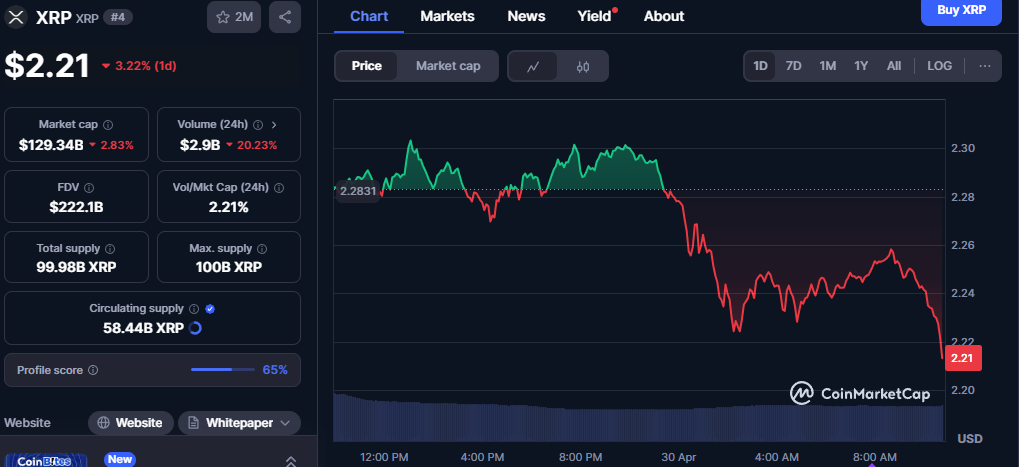Viewport: 1019px width, 467px height.
Task: Click the 65% profile score value
Action: [275, 370]
